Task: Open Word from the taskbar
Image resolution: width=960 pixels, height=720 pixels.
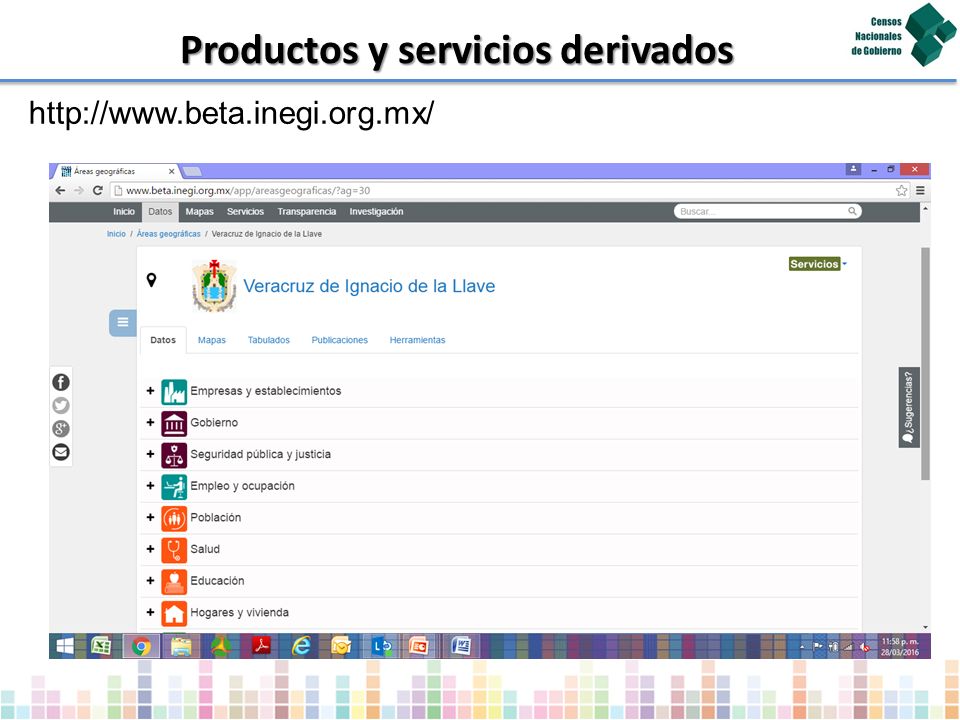Action: click(461, 646)
